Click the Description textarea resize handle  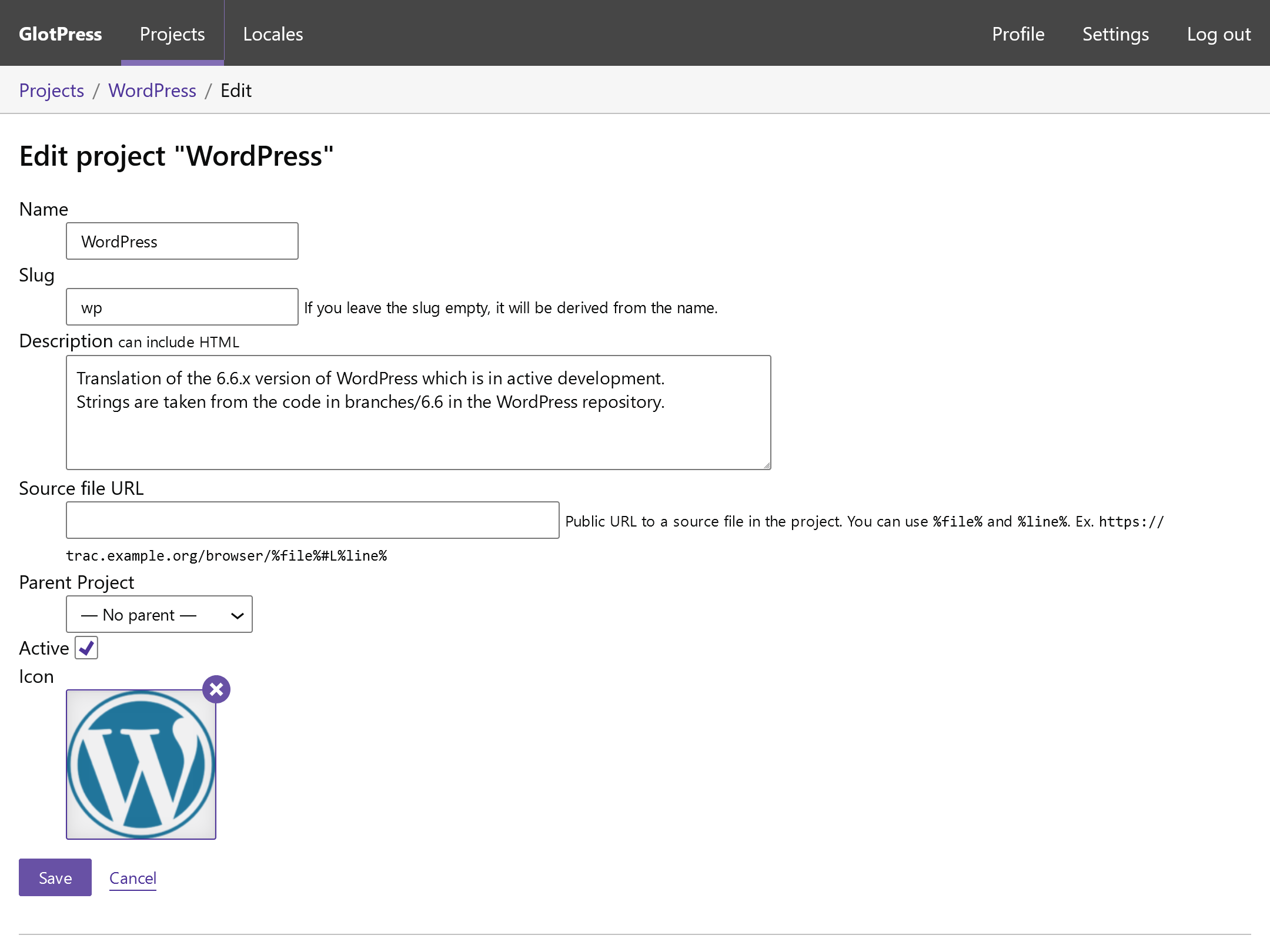[766, 465]
